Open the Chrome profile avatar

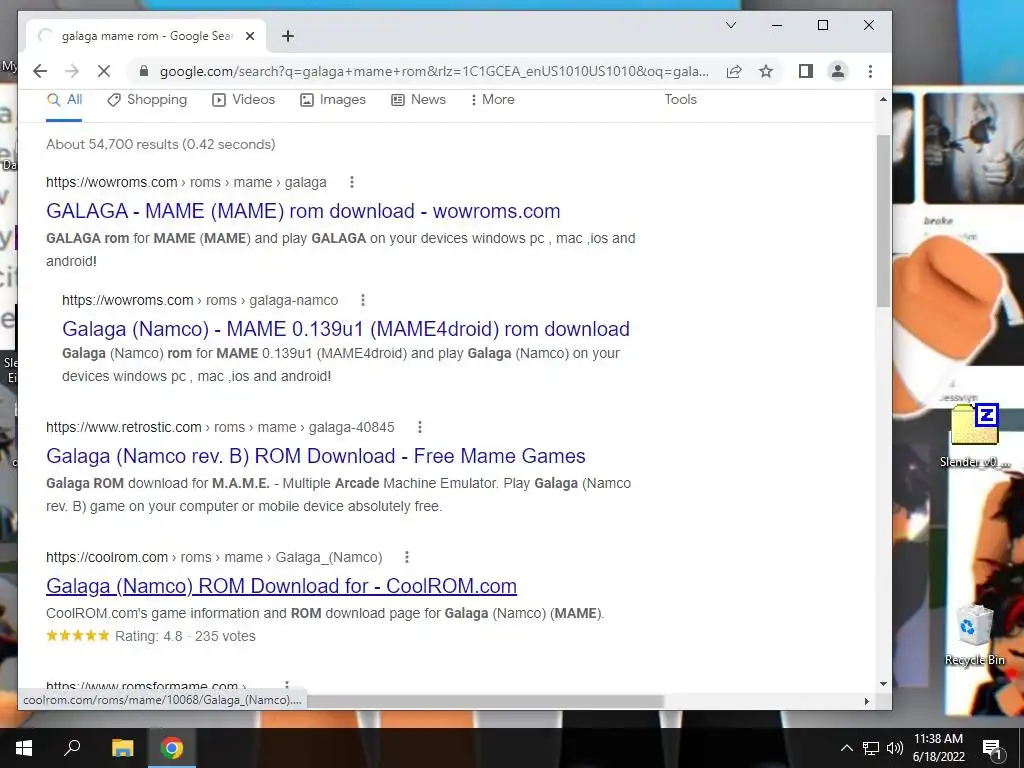click(x=838, y=71)
